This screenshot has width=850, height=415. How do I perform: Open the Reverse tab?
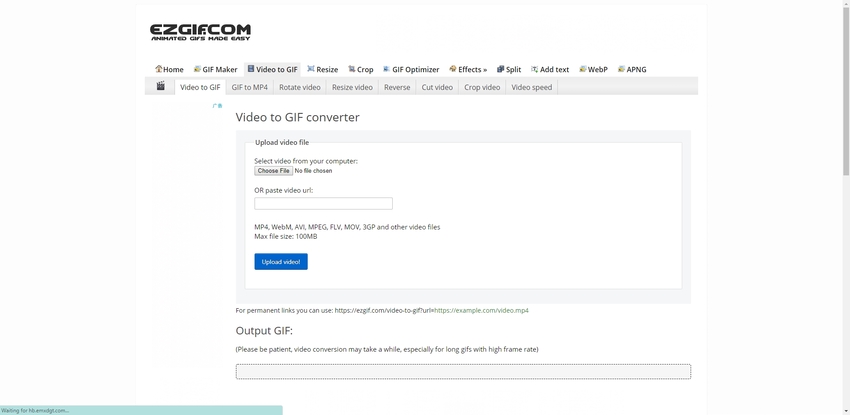(397, 87)
